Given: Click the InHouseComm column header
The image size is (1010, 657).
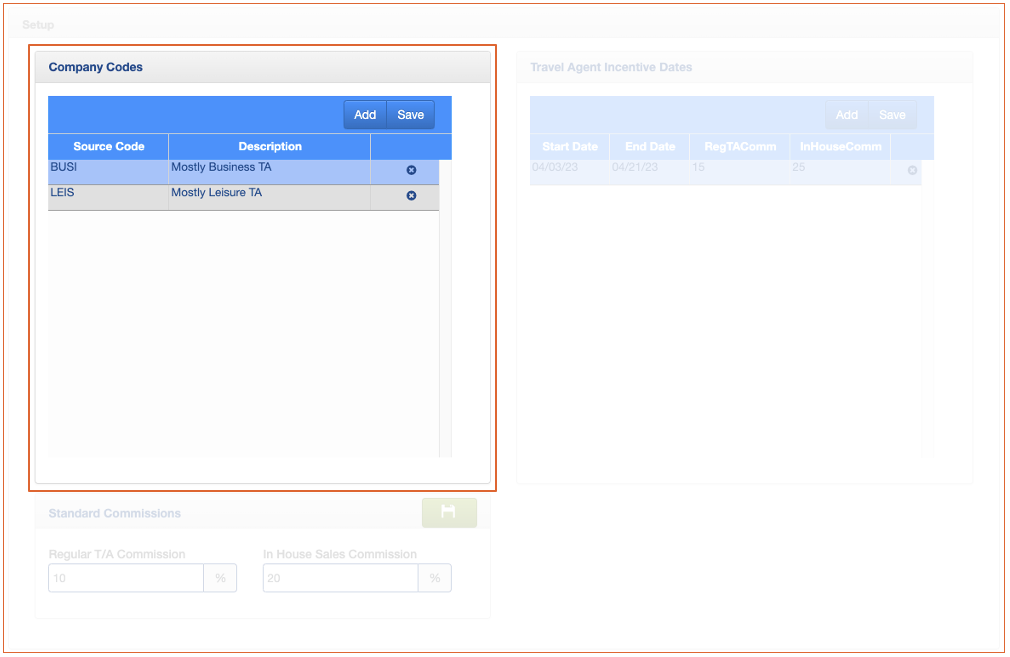Looking at the screenshot, I should 840,147.
